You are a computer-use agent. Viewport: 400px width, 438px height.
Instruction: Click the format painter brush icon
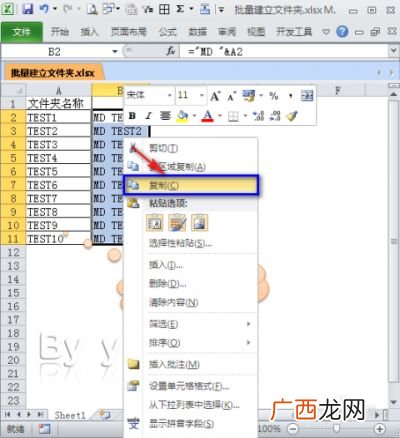[x=292, y=116]
